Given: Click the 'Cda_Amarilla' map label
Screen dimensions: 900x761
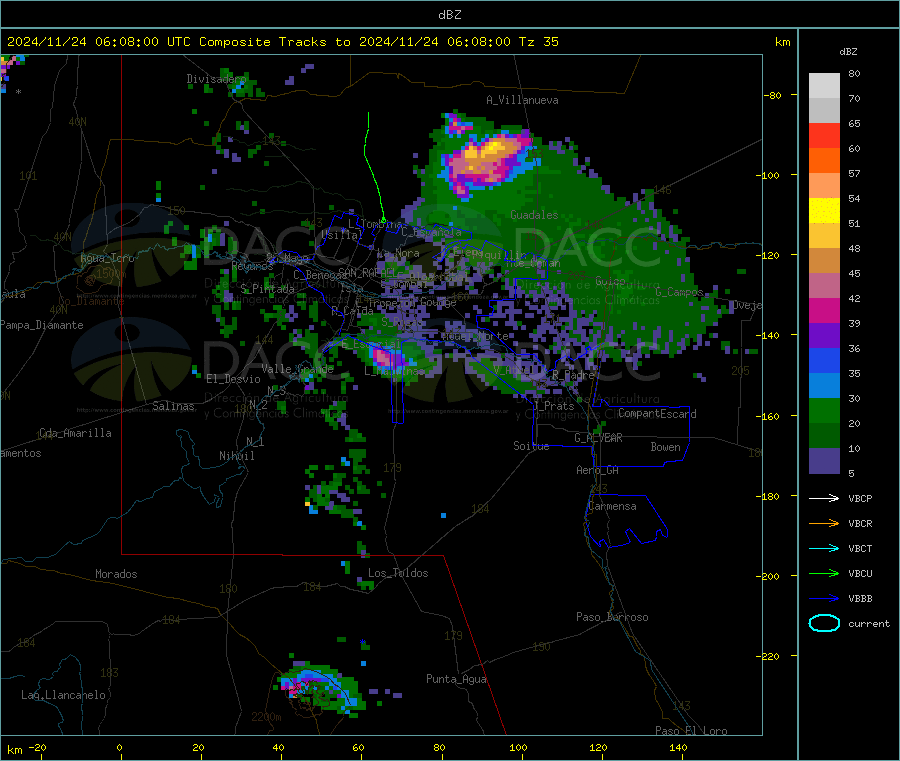Looking at the screenshot, I should tap(75, 433).
